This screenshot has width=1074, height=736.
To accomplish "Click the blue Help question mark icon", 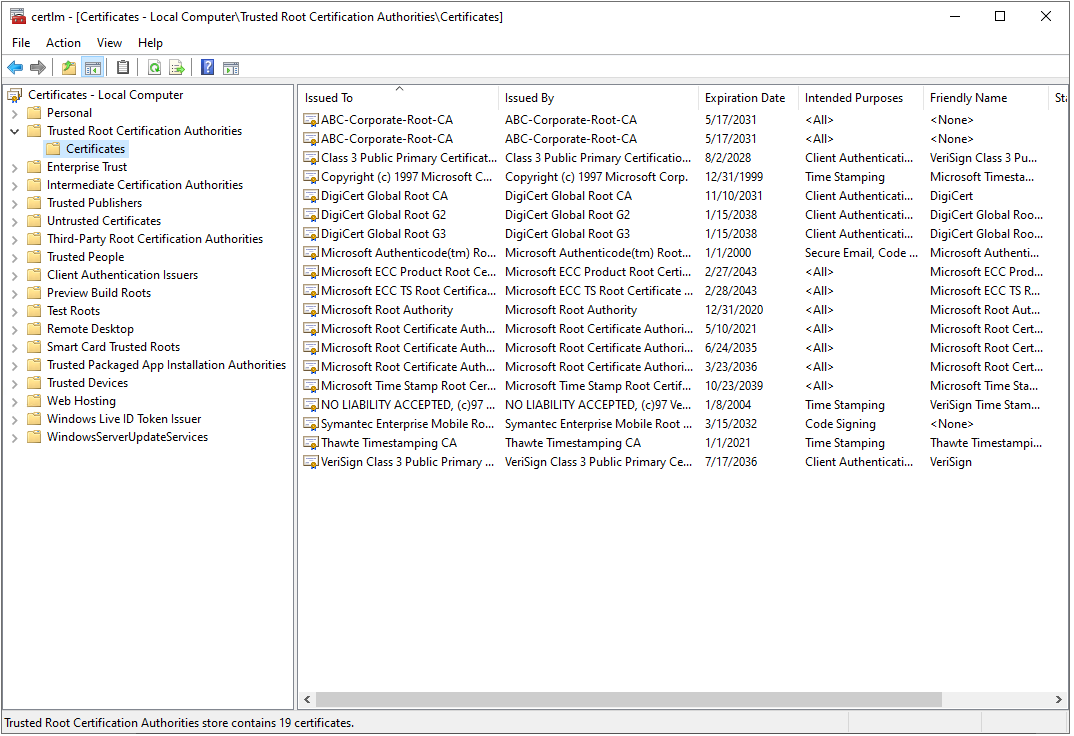I will coord(208,67).
